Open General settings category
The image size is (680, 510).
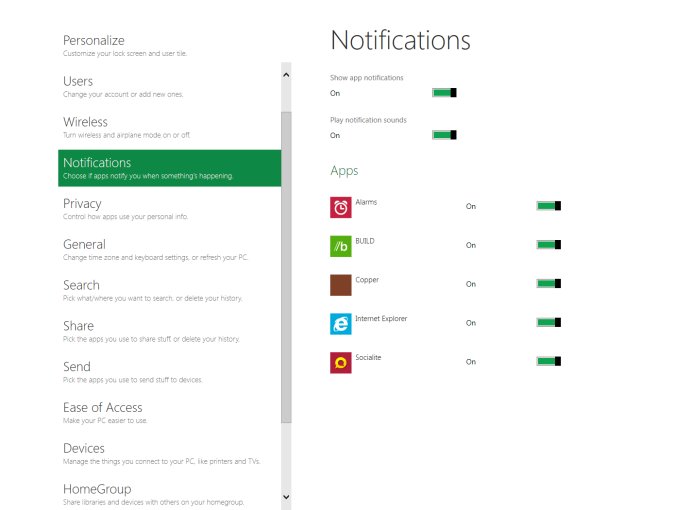pyautogui.click(x=170, y=249)
